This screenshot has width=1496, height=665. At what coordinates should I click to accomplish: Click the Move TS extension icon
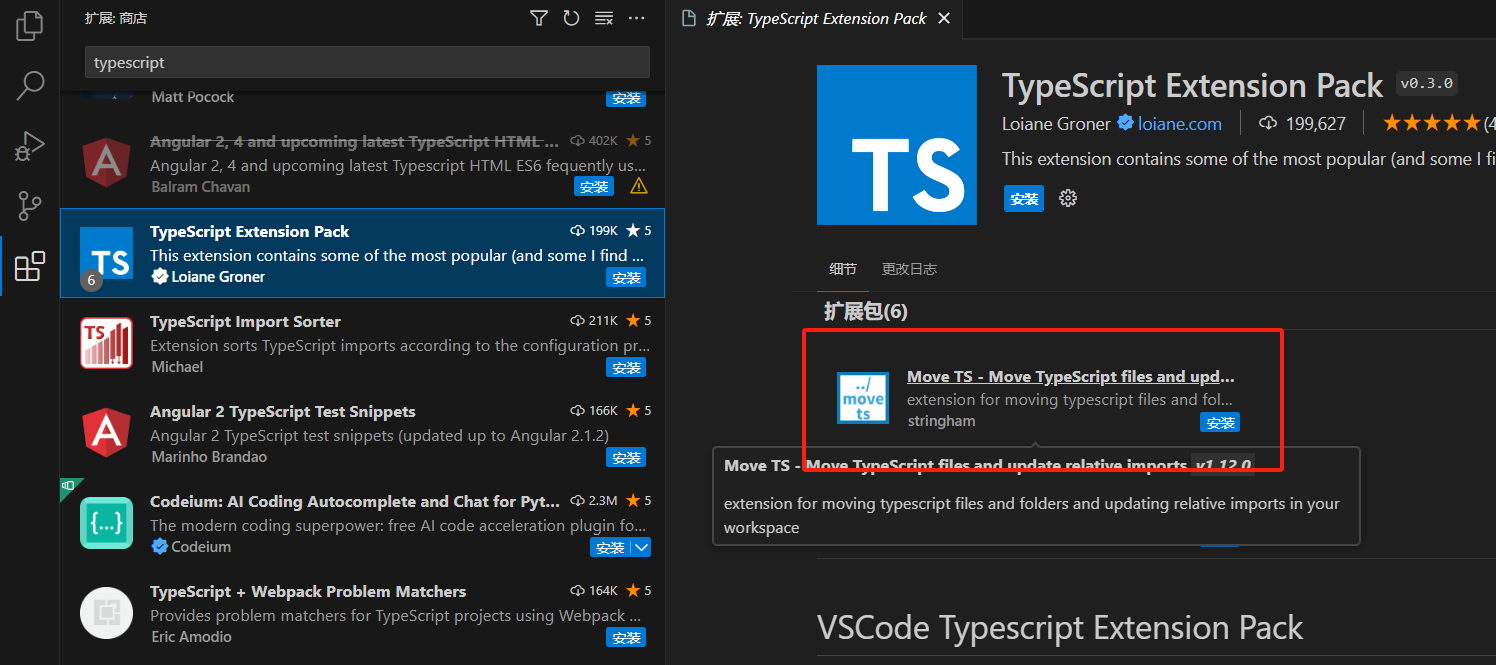[x=863, y=398]
